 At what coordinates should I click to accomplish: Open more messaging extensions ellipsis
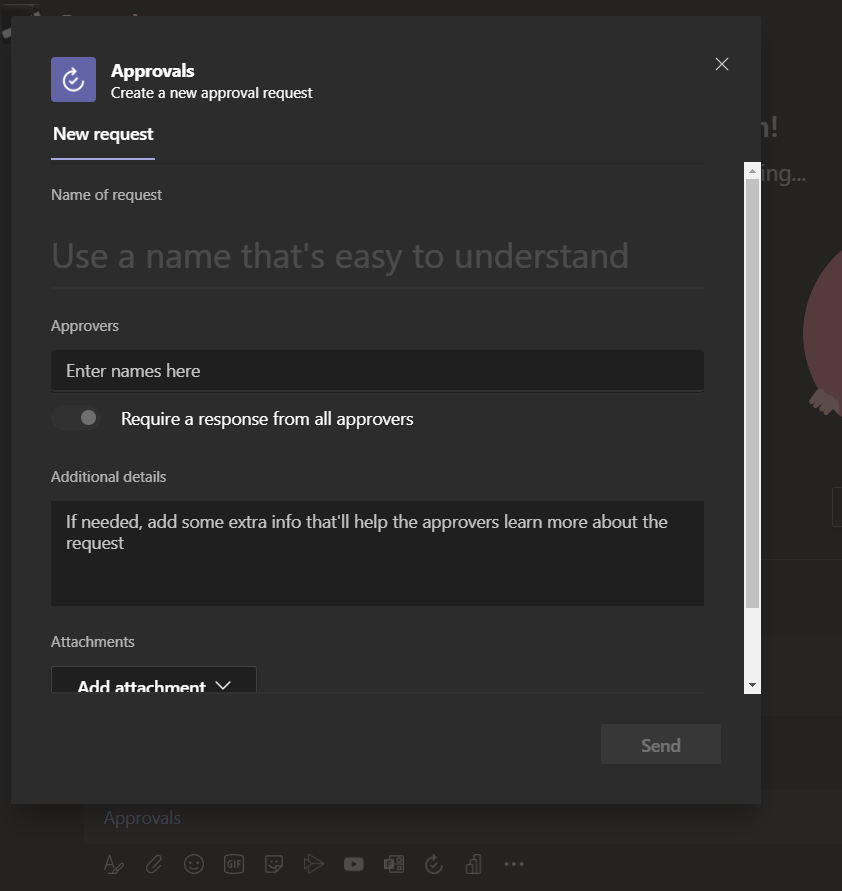coord(513,864)
